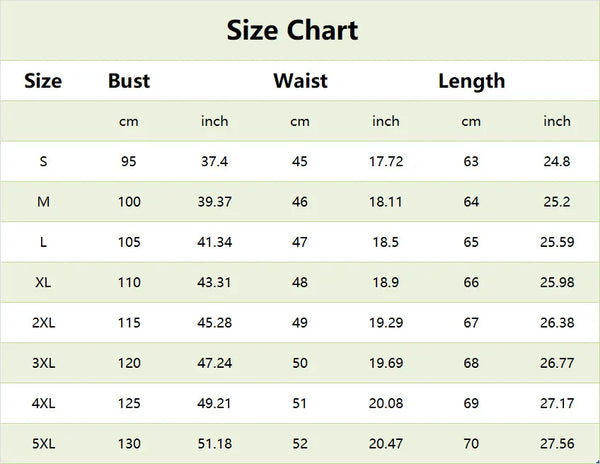Click the Length column header
This screenshot has width=600, height=464.
click(x=471, y=81)
